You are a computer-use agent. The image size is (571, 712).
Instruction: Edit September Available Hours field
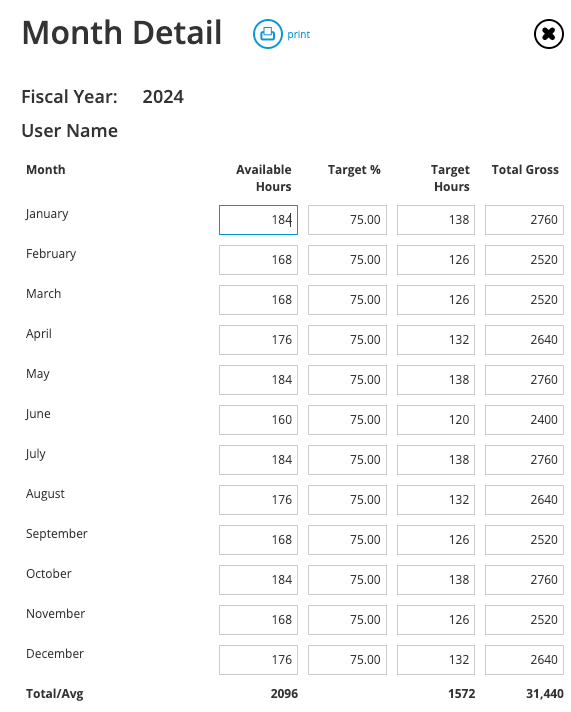click(258, 539)
